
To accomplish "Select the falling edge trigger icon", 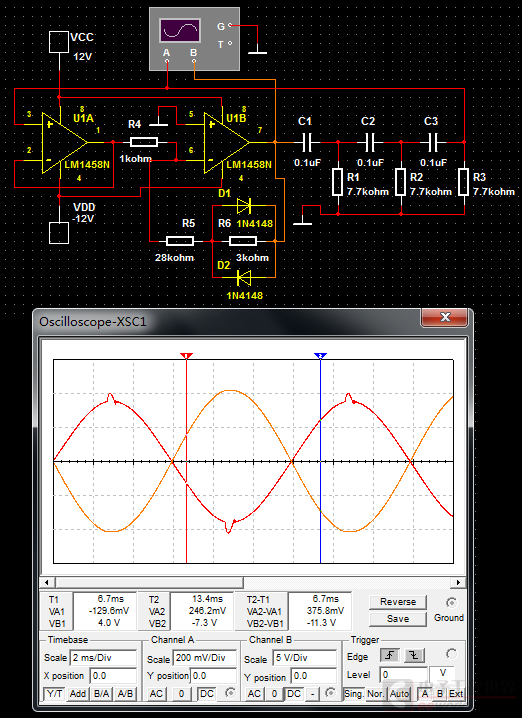I will tap(413, 655).
